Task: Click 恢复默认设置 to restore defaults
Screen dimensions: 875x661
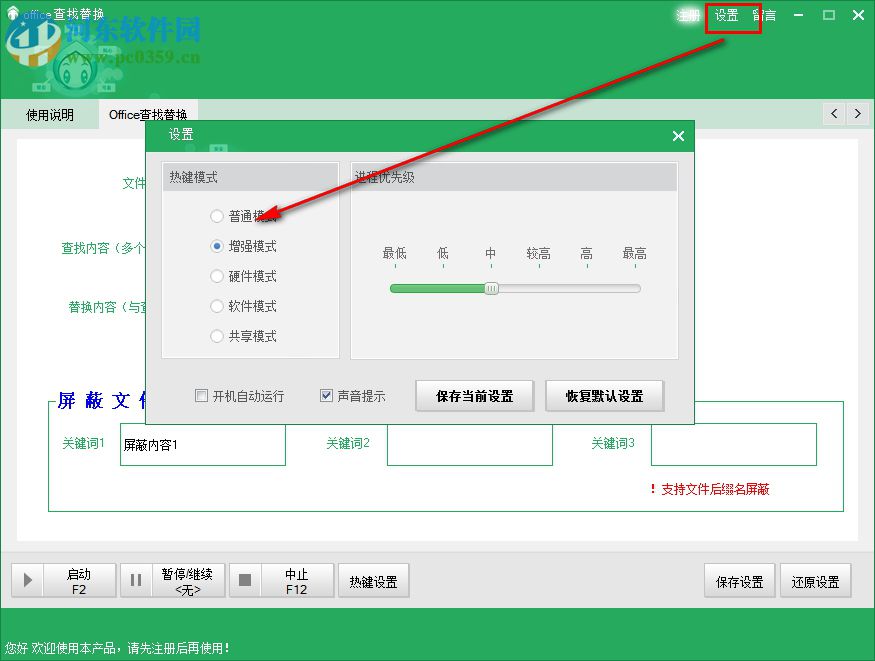Action: 605,395
